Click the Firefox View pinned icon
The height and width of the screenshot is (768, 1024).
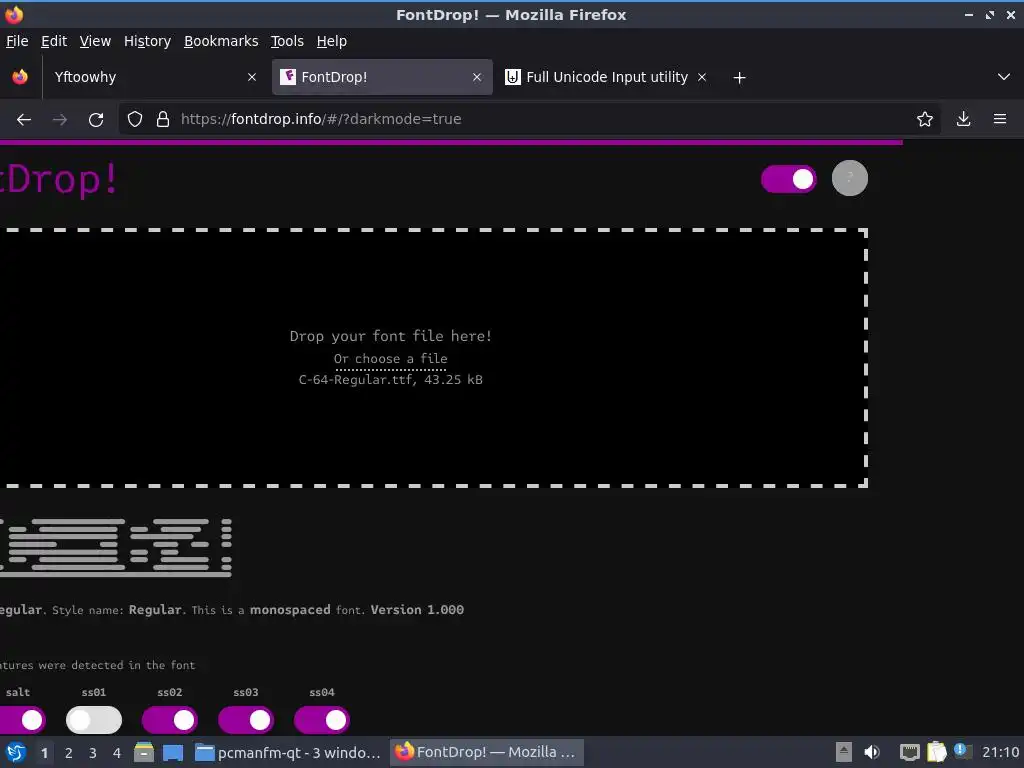[x=20, y=77]
